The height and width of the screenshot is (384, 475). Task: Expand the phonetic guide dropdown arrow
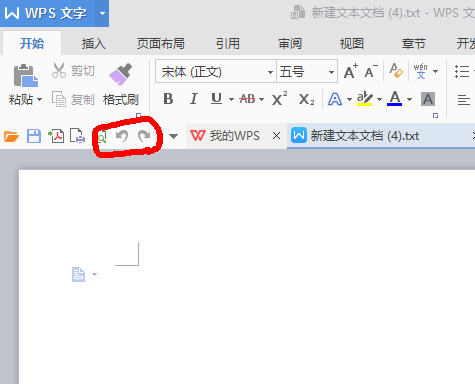click(435, 71)
